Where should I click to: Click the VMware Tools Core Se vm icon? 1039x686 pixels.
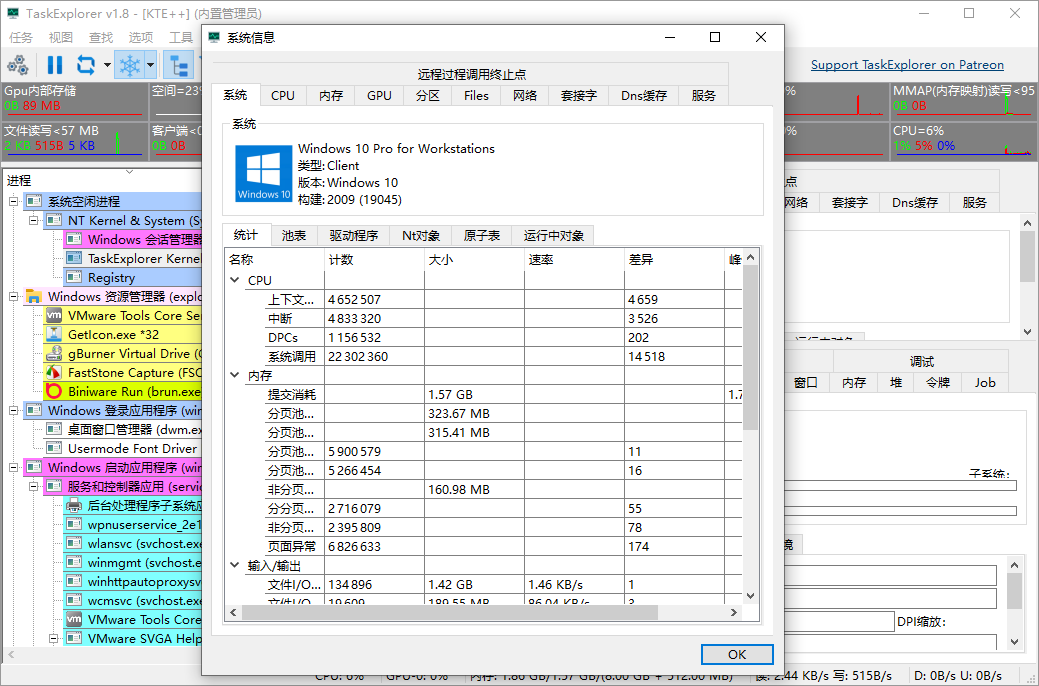54,315
